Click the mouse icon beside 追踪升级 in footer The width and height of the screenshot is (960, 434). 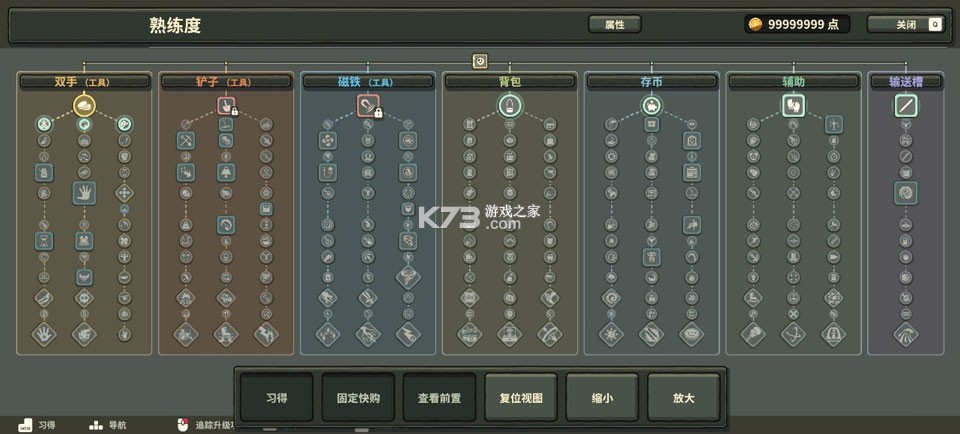(x=182, y=425)
